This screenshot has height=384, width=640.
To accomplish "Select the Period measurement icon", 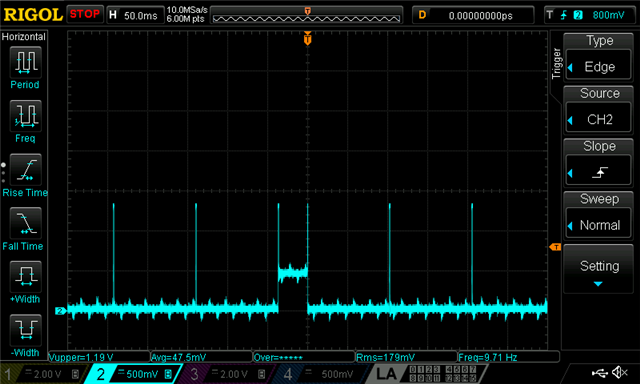I will click(25, 62).
